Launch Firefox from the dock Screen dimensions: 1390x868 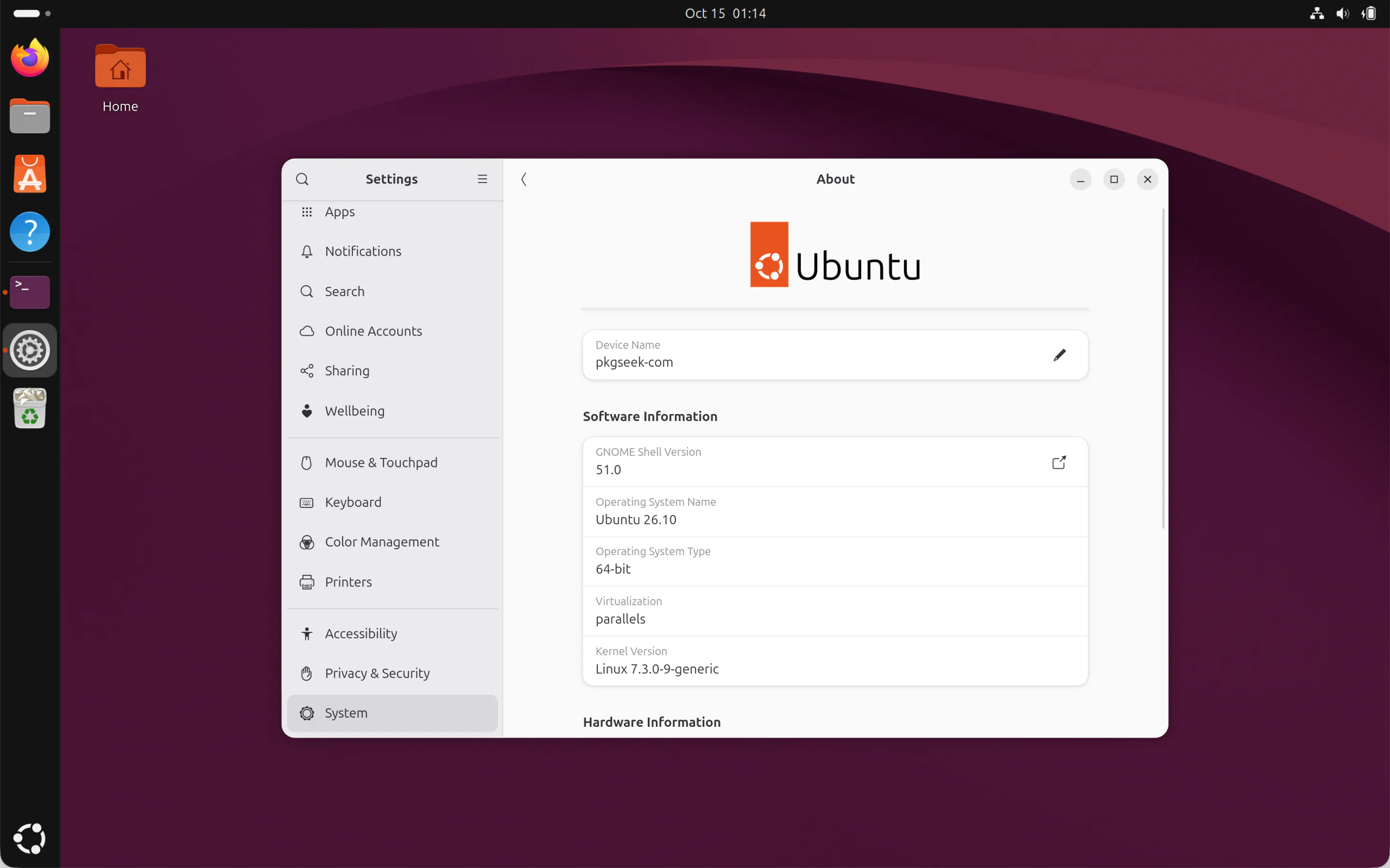coord(30,58)
